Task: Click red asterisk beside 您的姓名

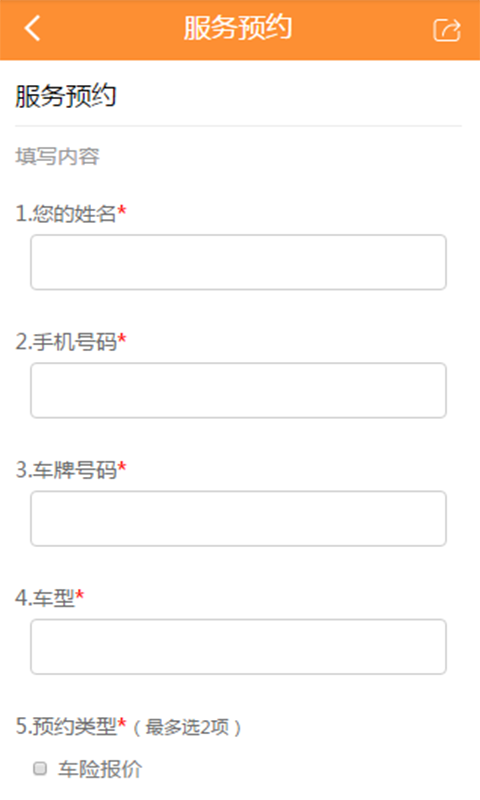Action: pos(122,210)
